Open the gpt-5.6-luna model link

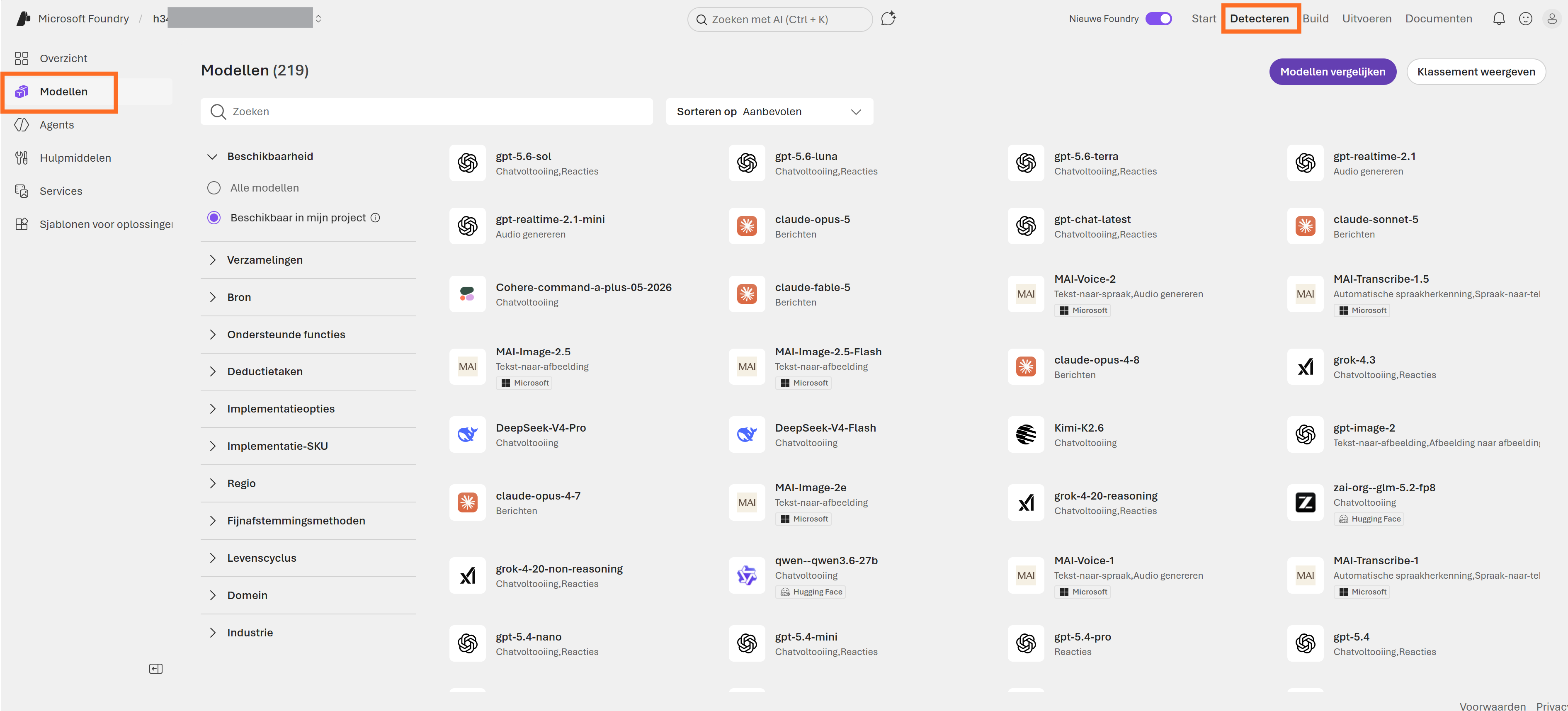tap(806, 156)
